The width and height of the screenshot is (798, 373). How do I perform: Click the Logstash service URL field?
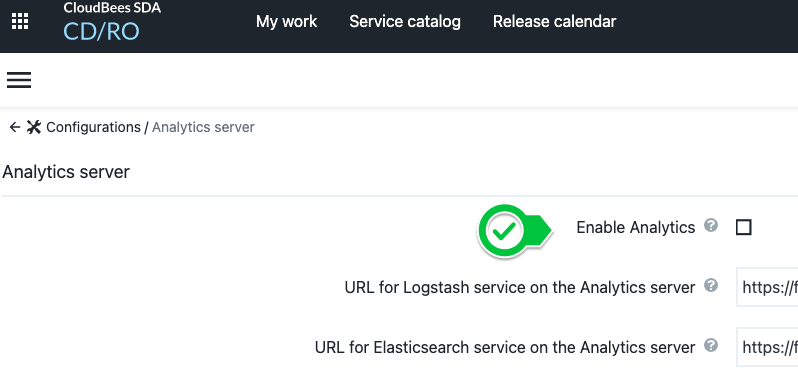[x=767, y=288]
